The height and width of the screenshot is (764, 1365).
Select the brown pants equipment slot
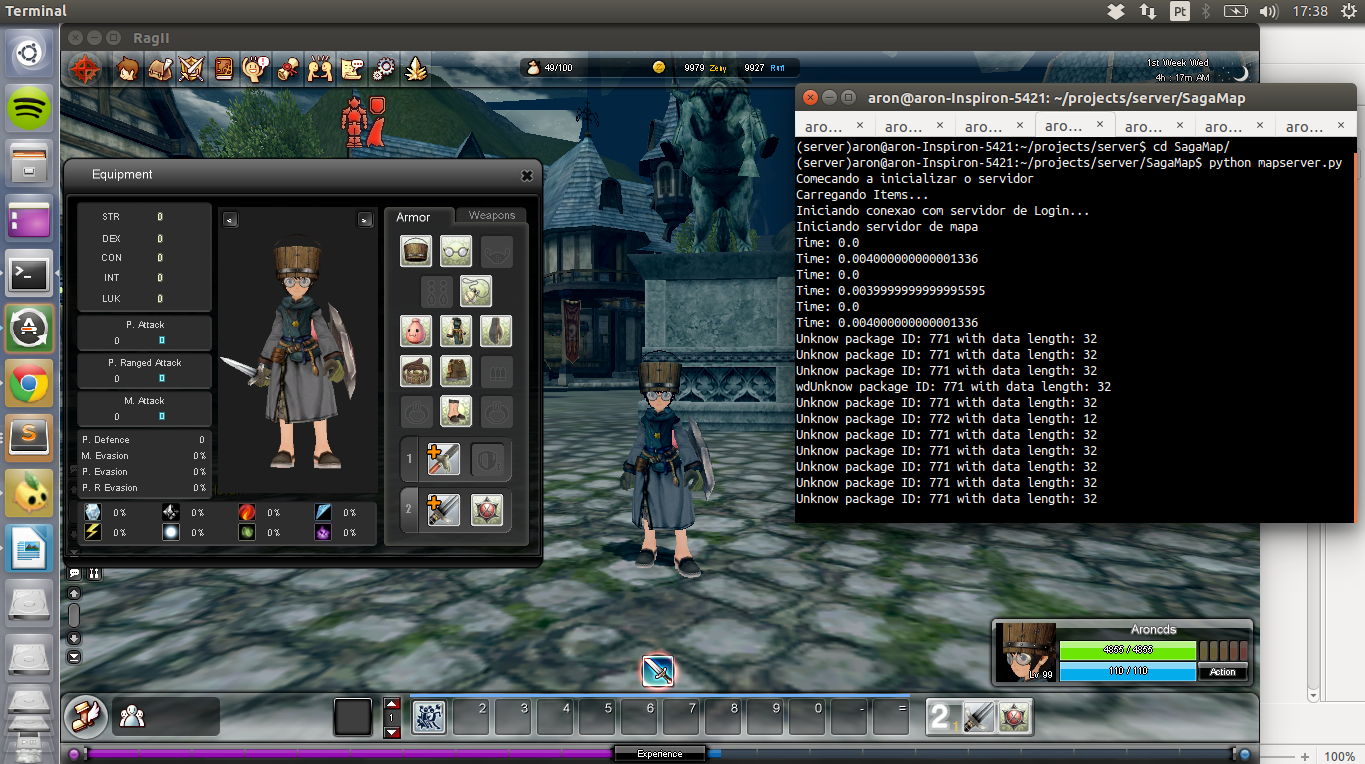[x=456, y=371]
